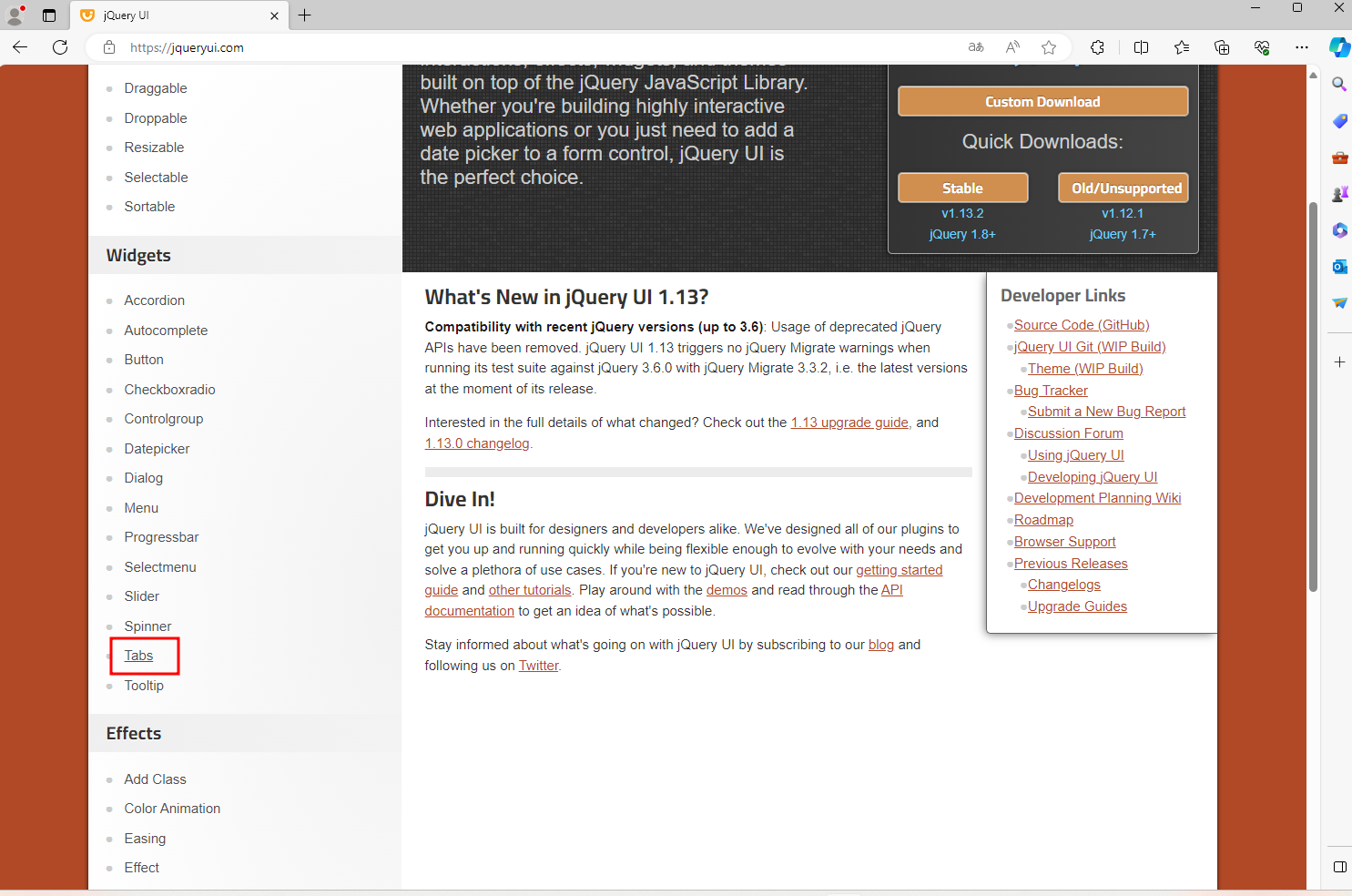Open the tab actions menu icon
1352x896 pixels.
tap(49, 15)
